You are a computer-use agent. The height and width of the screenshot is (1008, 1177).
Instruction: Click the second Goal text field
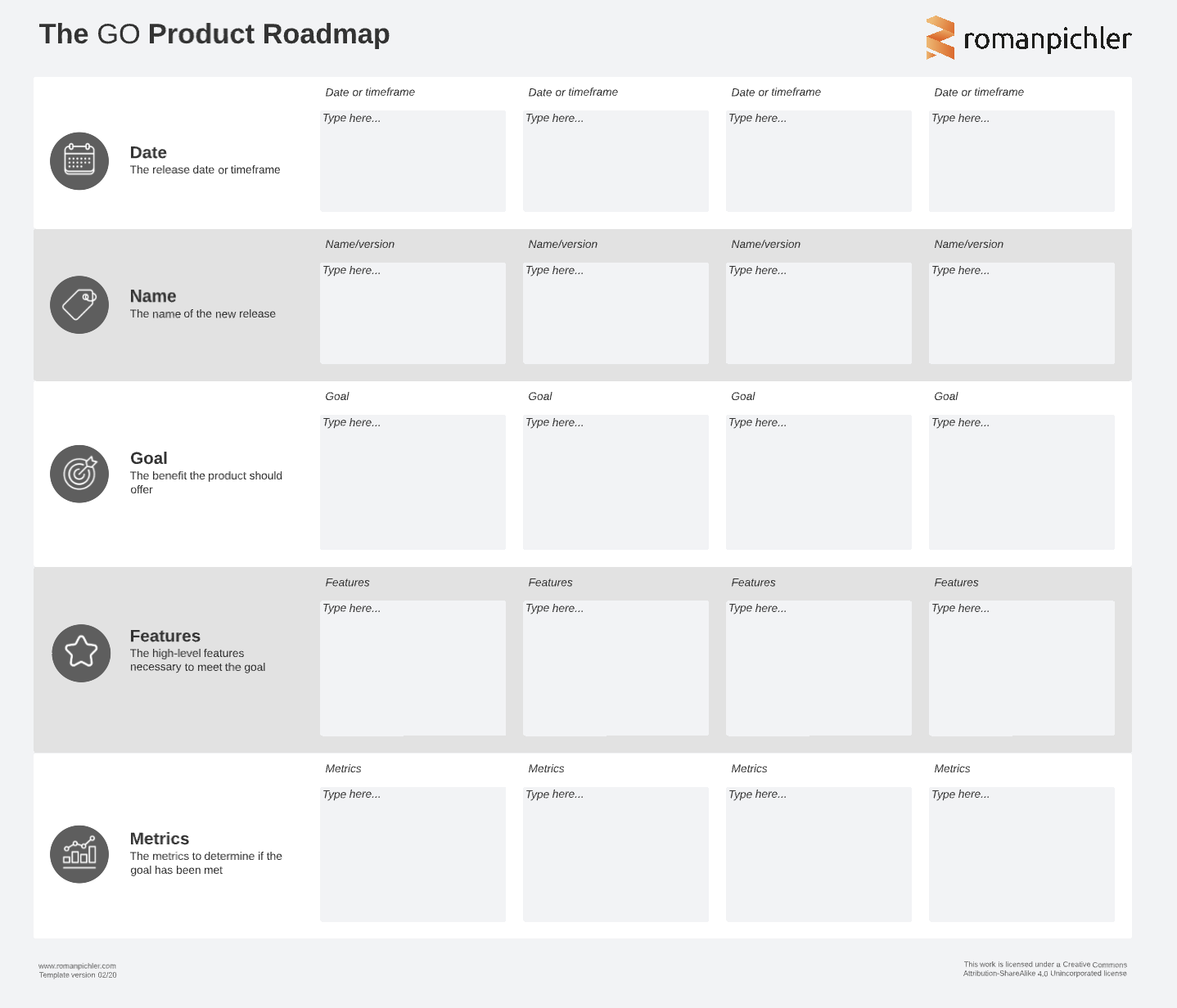tap(616, 482)
